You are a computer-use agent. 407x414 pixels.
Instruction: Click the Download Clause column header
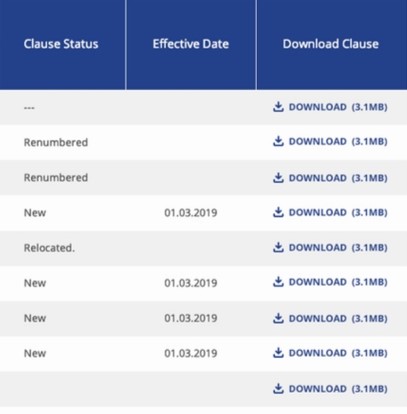click(331, 44)
